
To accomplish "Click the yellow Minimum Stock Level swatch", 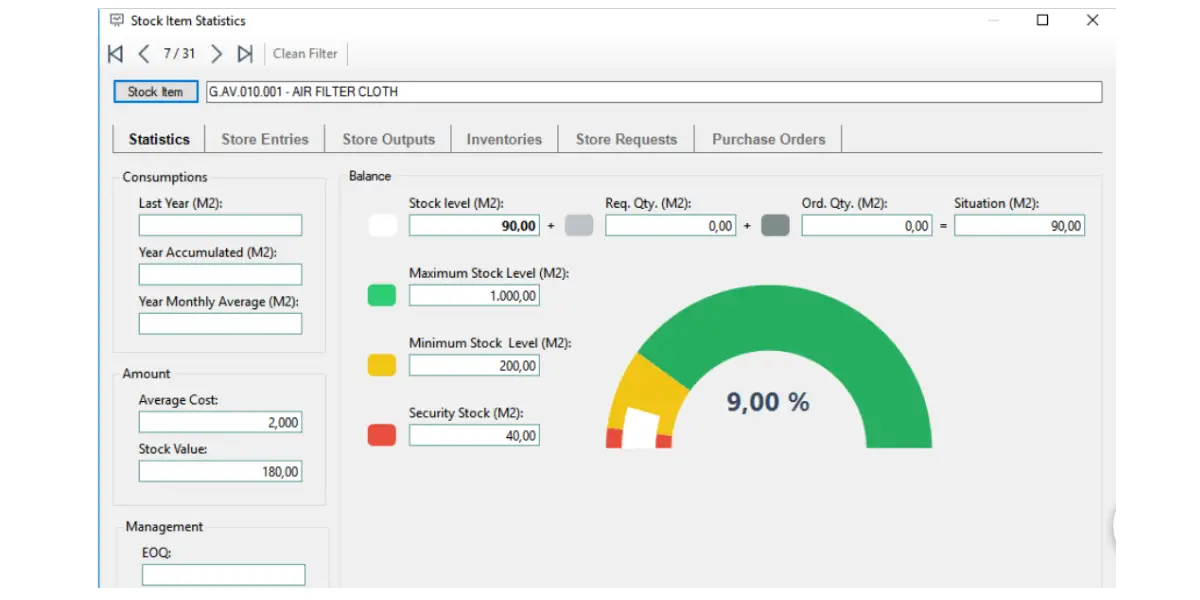I will tap(382, 365).
